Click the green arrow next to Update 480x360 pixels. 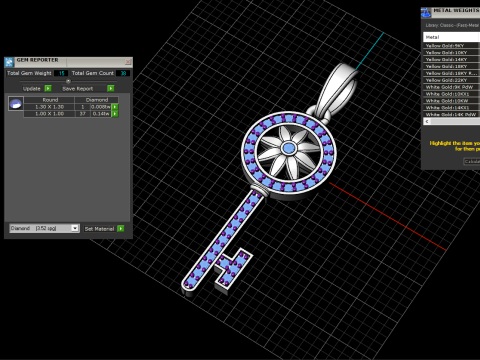(x=48, y=88)
